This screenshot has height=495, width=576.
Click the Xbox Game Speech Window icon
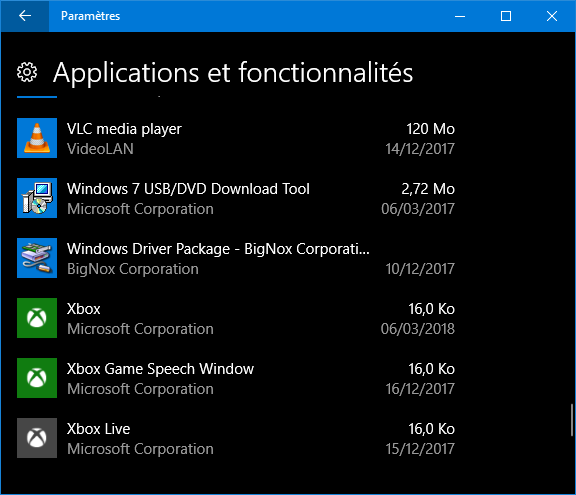(37, 378)
